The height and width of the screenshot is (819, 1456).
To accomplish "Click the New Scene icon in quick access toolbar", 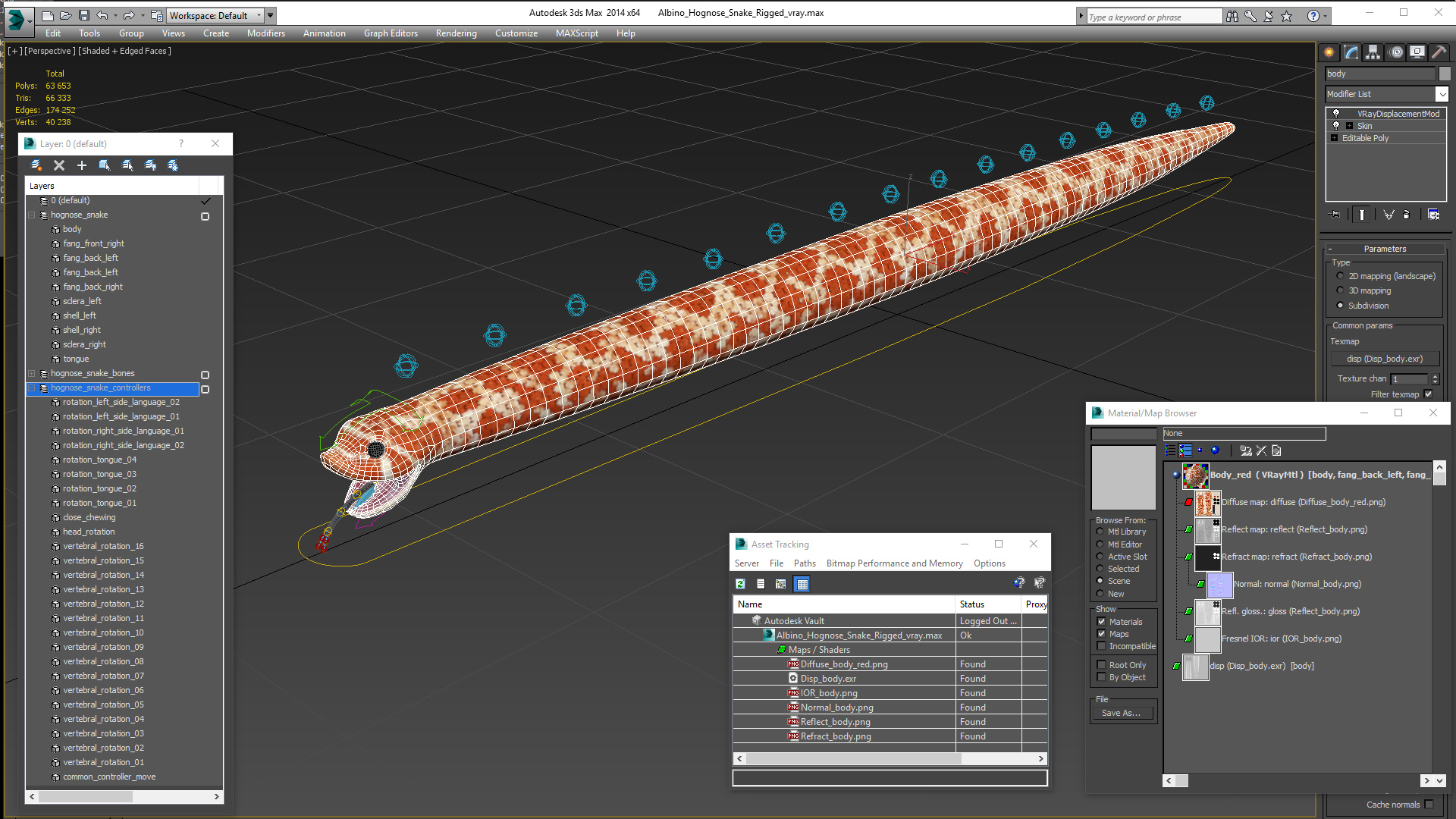I will tap(47, 15).
